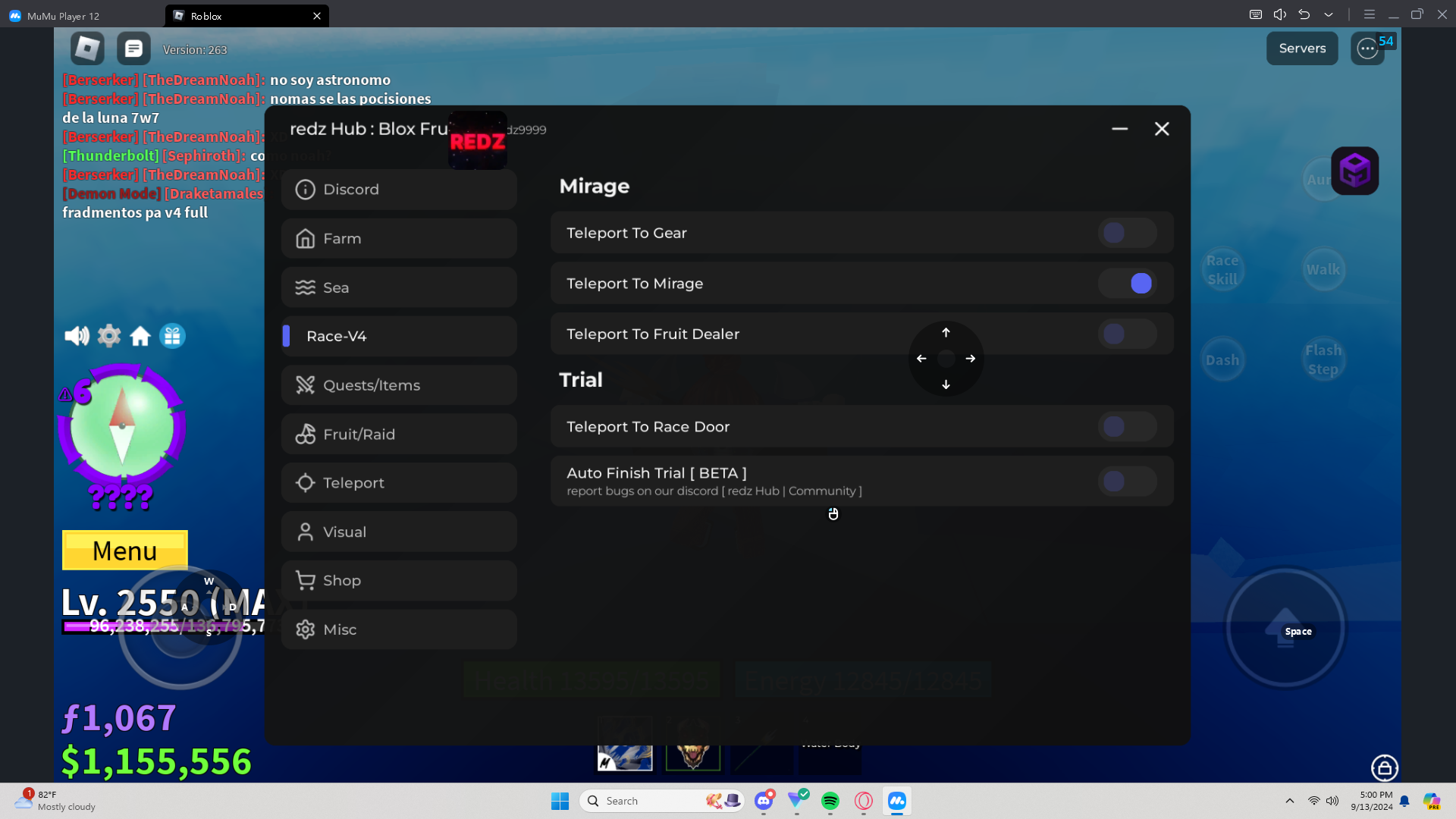
Task: Minimize the redz Hub panel
Action: click(1119, 129)
